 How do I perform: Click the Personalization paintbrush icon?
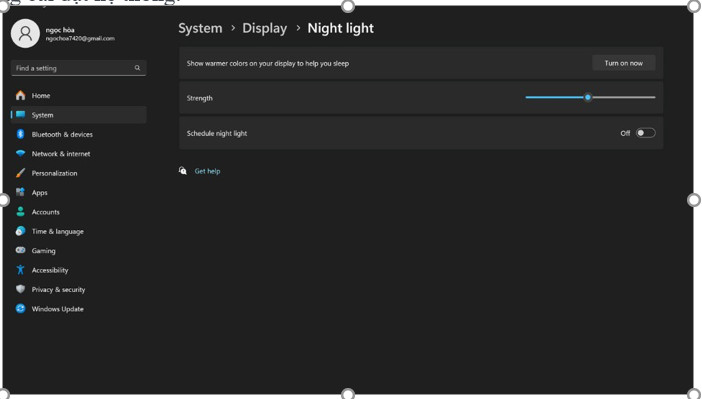click(20, 173)
